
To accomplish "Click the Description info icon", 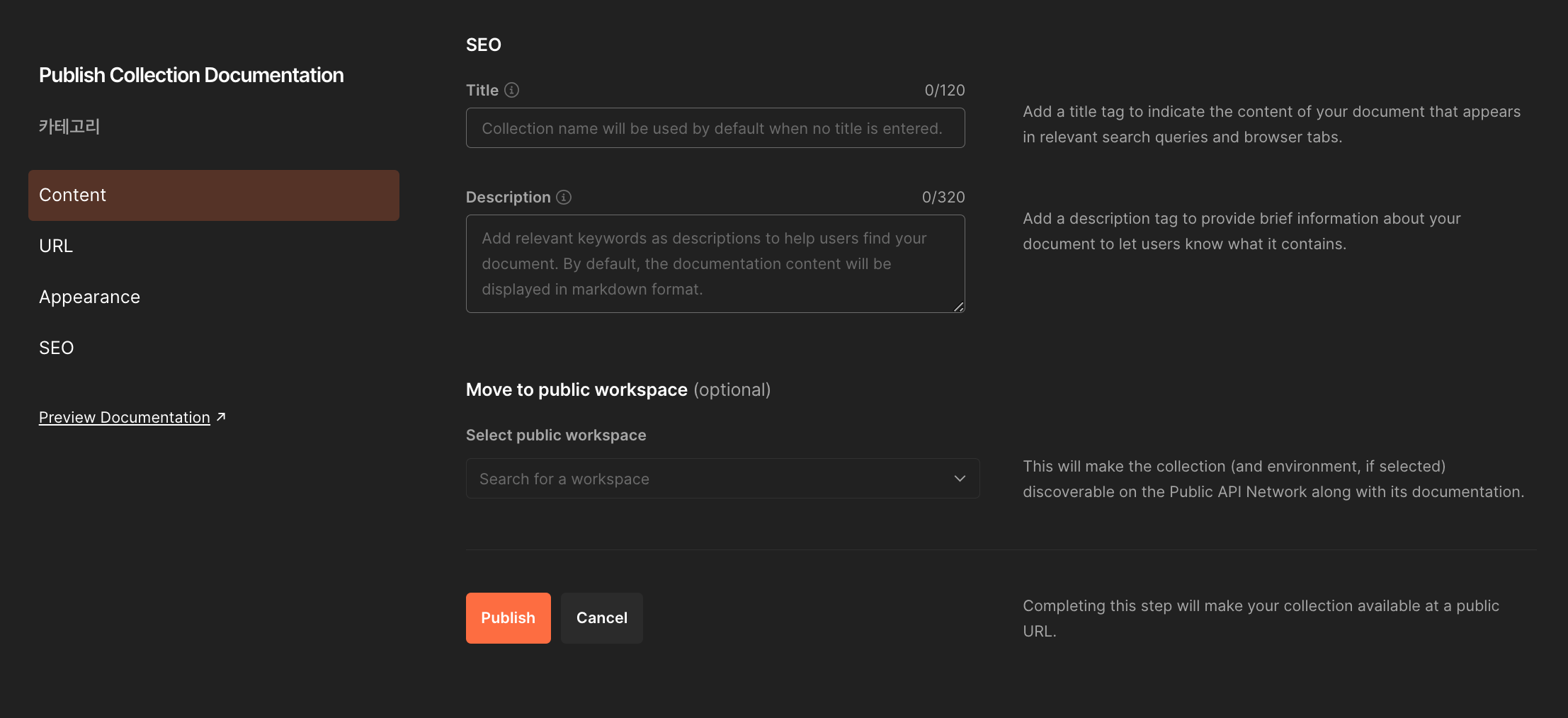I will [564, 197].
